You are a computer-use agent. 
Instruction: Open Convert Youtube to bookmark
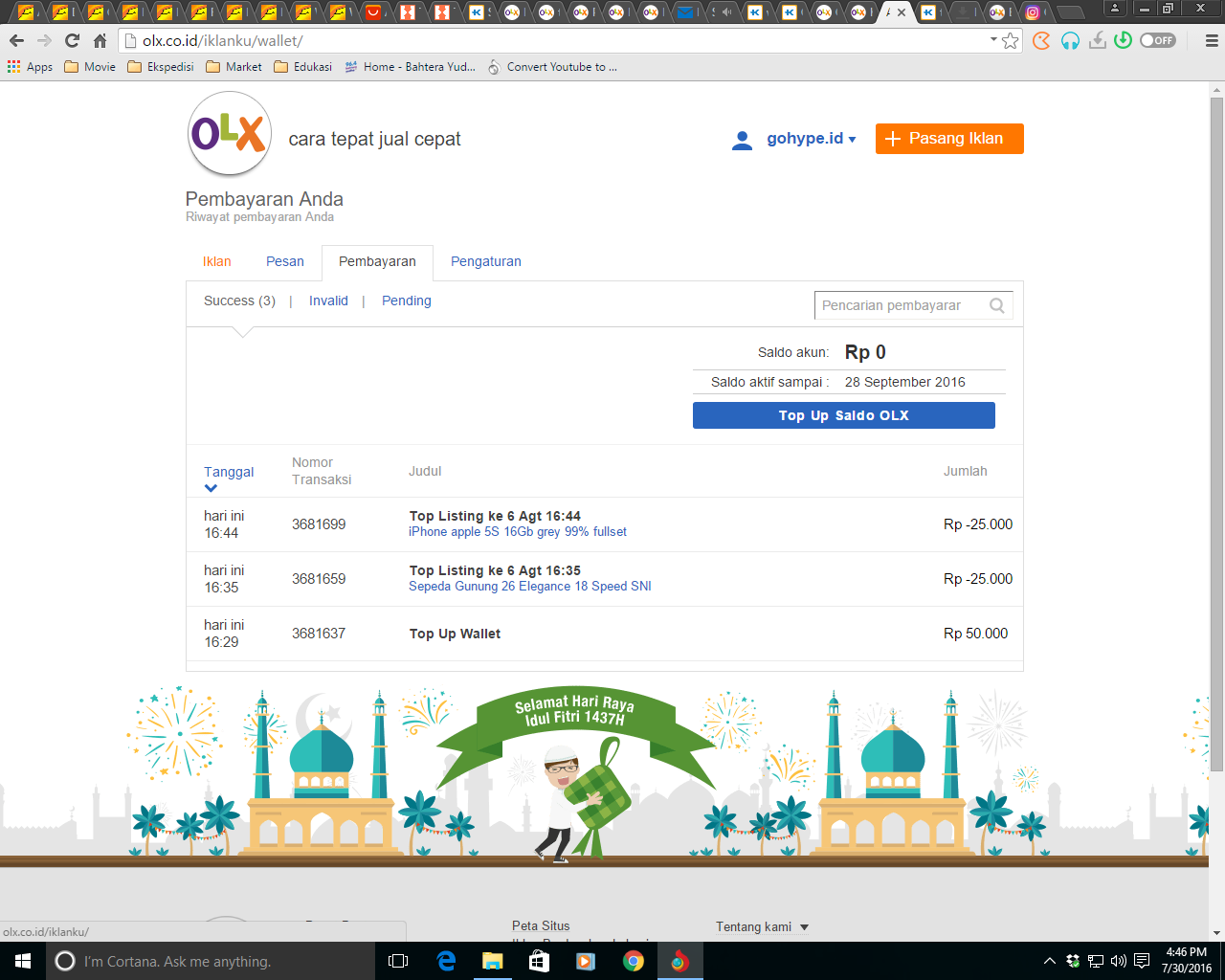coord(552,67)
